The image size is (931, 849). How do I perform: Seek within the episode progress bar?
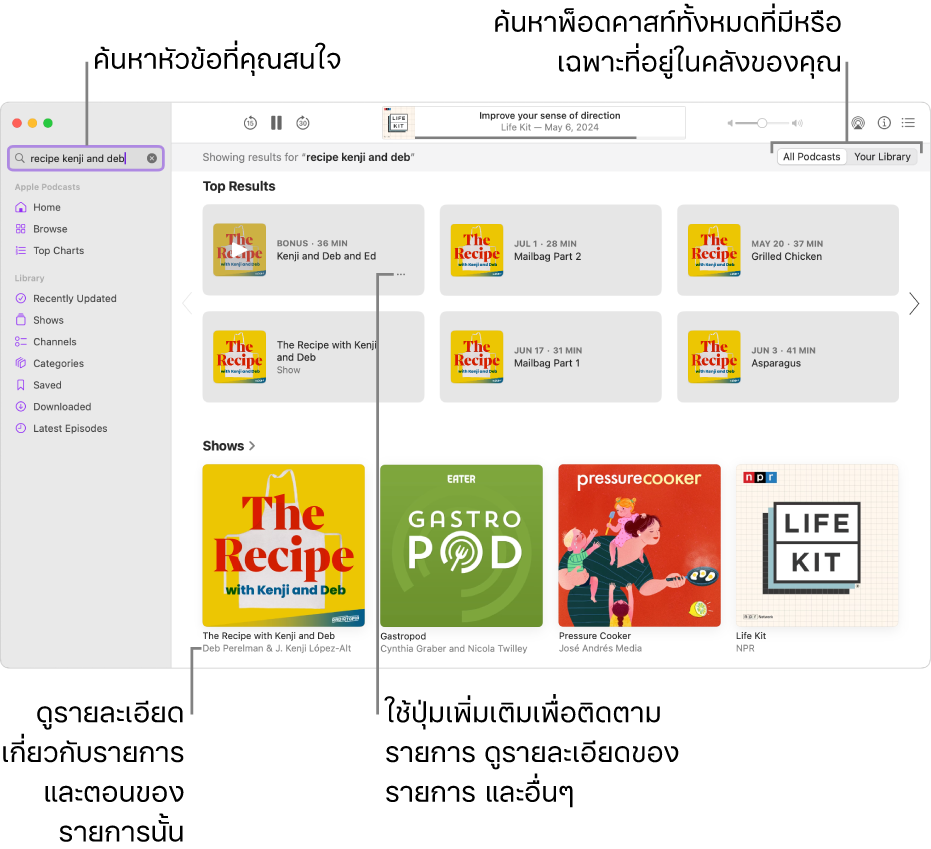point(550,138)
